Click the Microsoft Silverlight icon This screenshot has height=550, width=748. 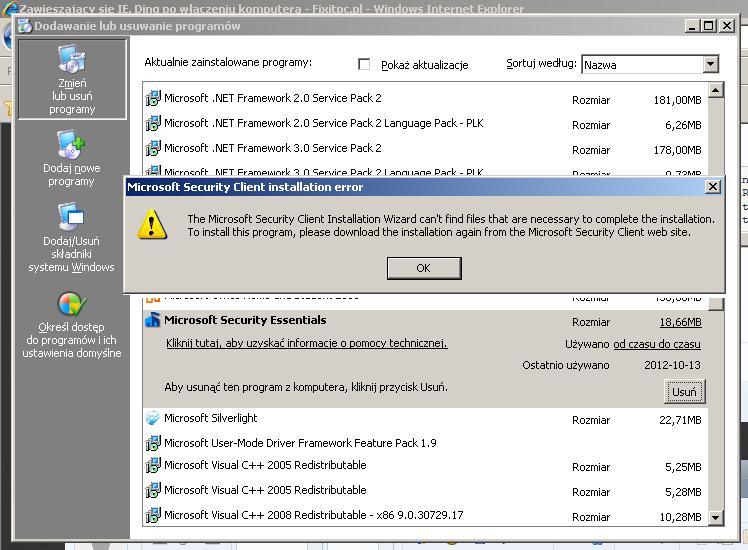click(x=153, y=418)
